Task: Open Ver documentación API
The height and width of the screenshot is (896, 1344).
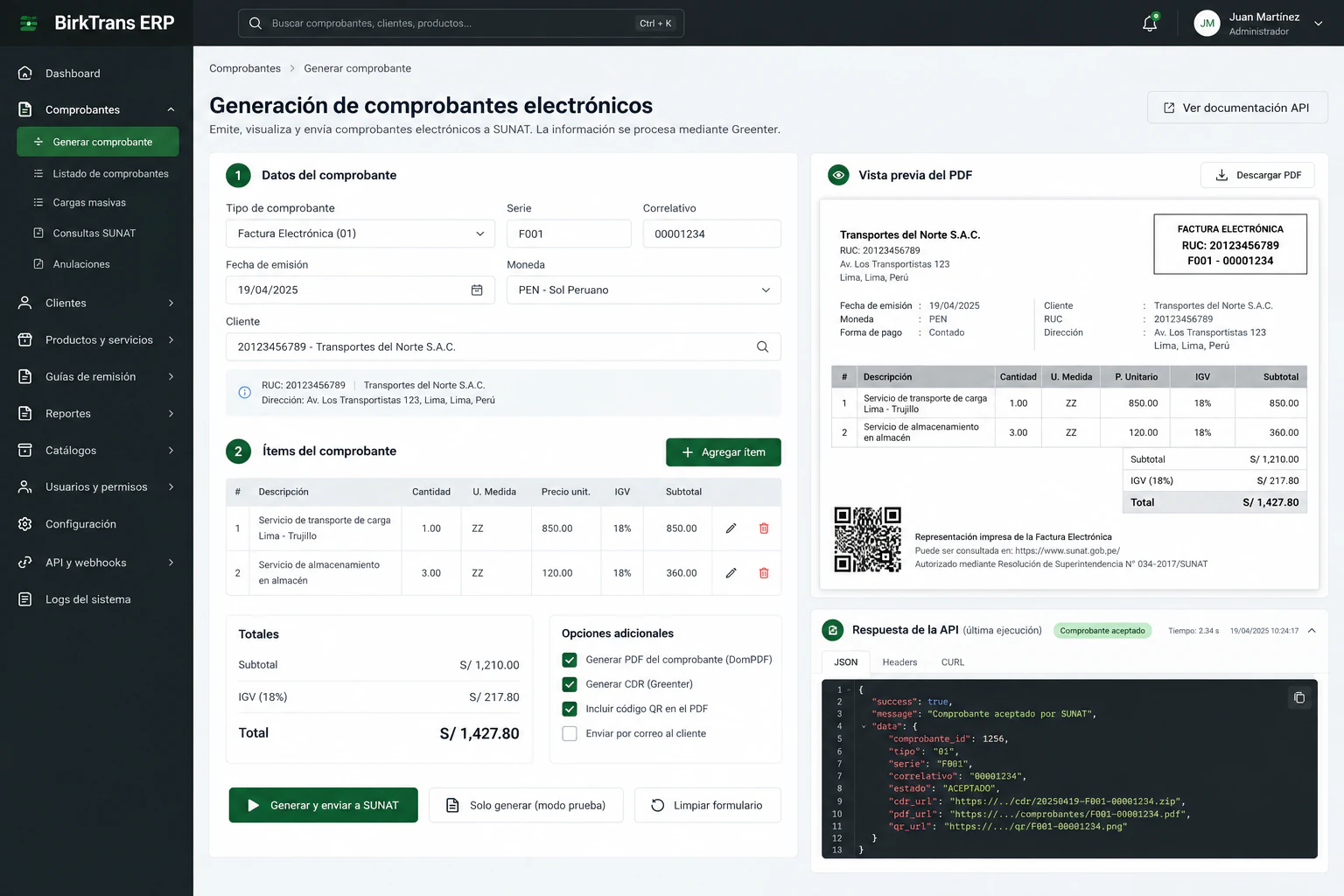Action: tap(1237, 108)
